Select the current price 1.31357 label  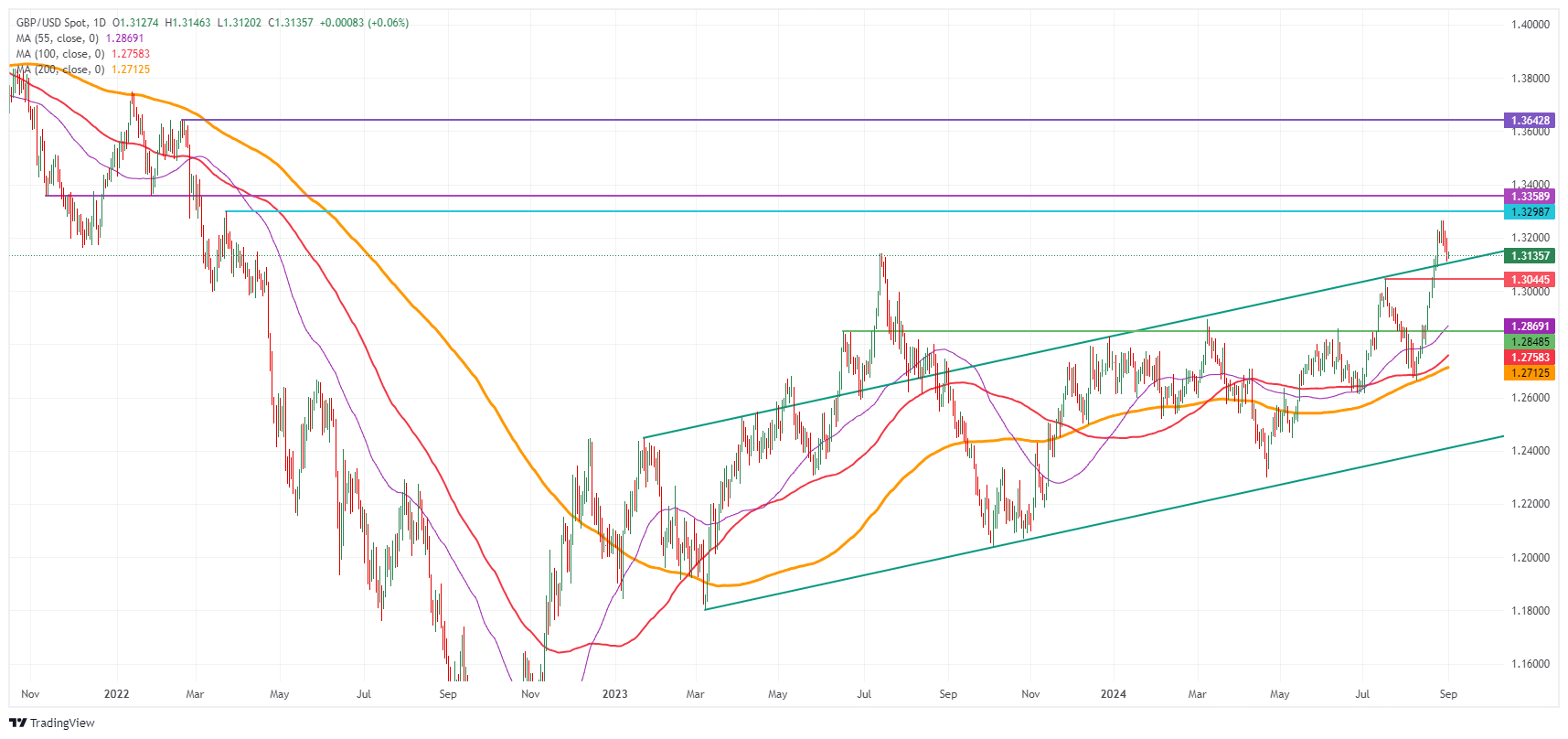click(1529, 256)
